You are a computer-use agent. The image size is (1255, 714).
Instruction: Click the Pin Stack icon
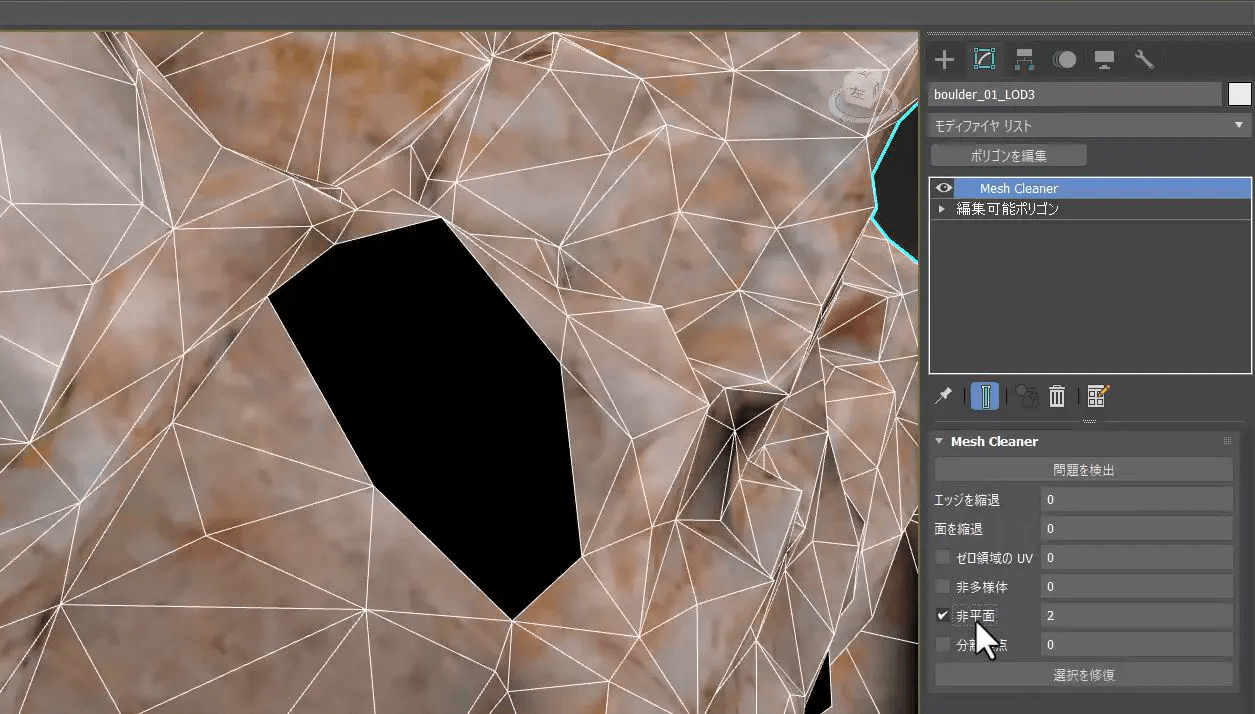click(943, 397)
